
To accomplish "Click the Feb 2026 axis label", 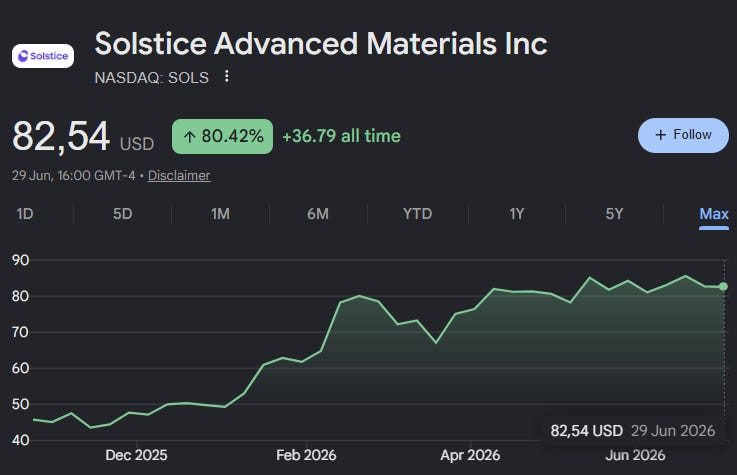I will pyautogui.click(x=306, y=455).
